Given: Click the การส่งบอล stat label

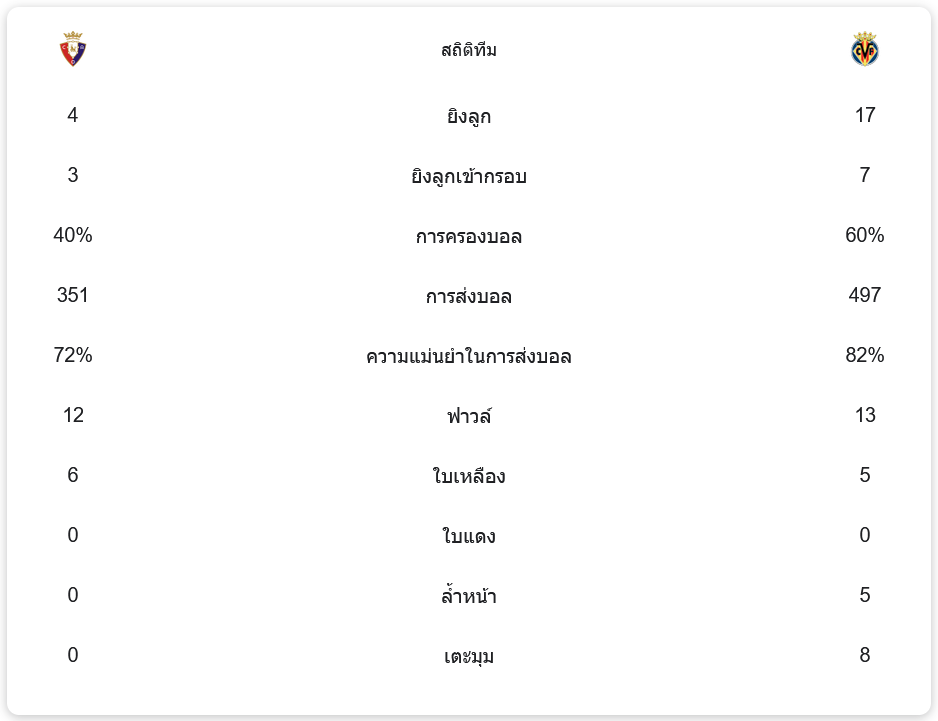Looking at the screenshot, I should pyautogui.click(x=468, y=297).
